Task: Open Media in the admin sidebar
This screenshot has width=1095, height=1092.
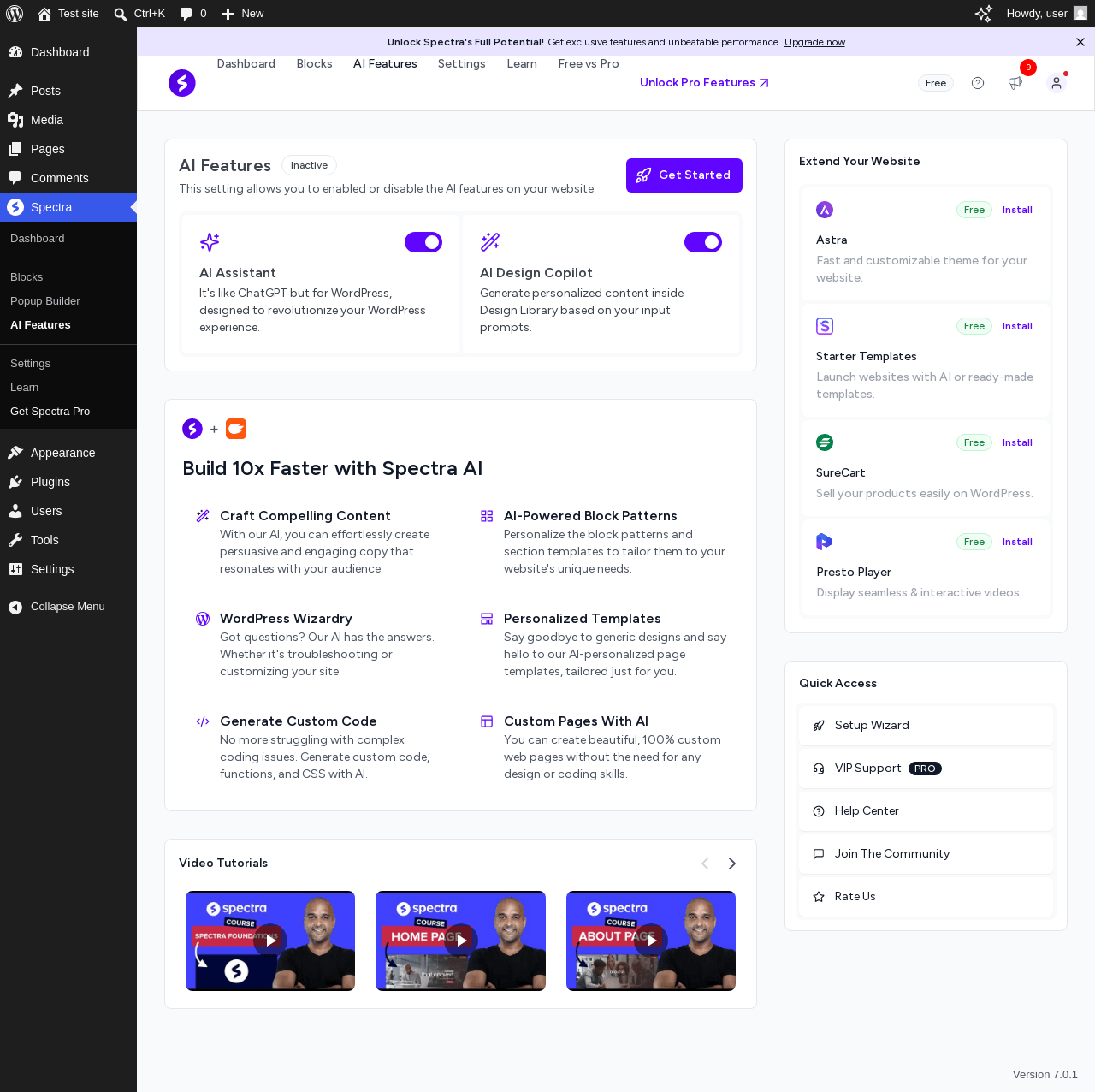Action: pos(68,120)
